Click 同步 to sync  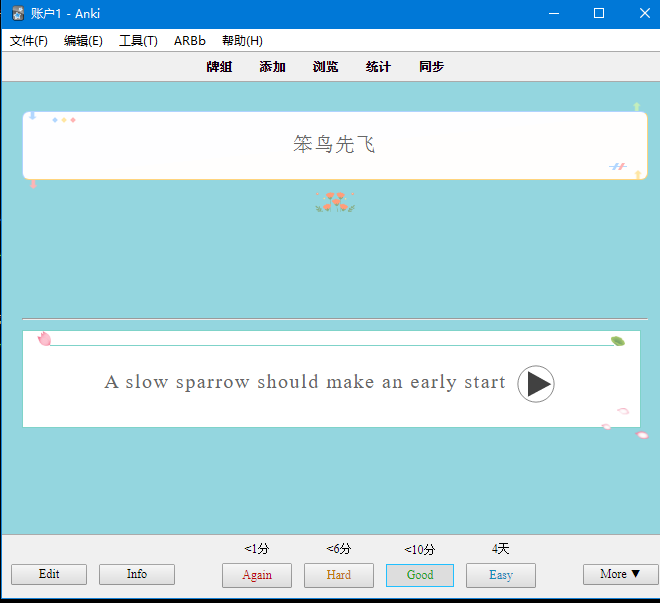point(431,66)
